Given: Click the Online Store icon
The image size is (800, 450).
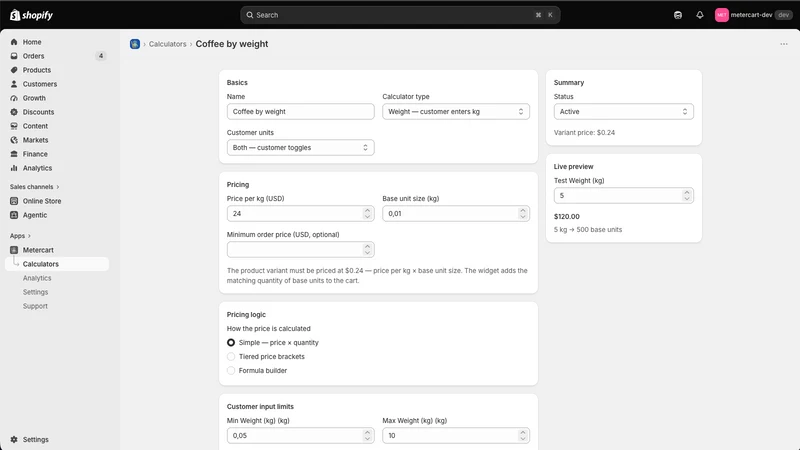Looking at the screenshot, I should point(14,201).
